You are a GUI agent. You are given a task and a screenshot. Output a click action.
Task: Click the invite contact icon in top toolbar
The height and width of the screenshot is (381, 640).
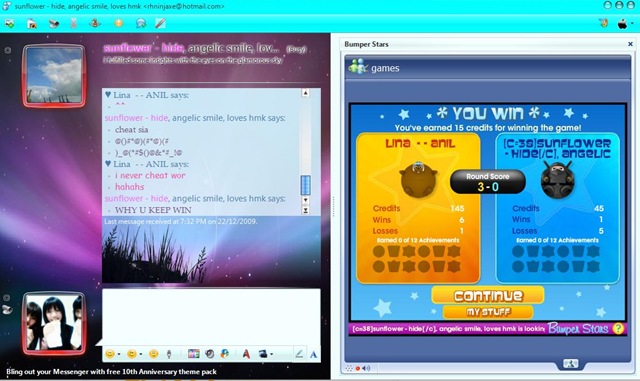(x=9, y=24)
